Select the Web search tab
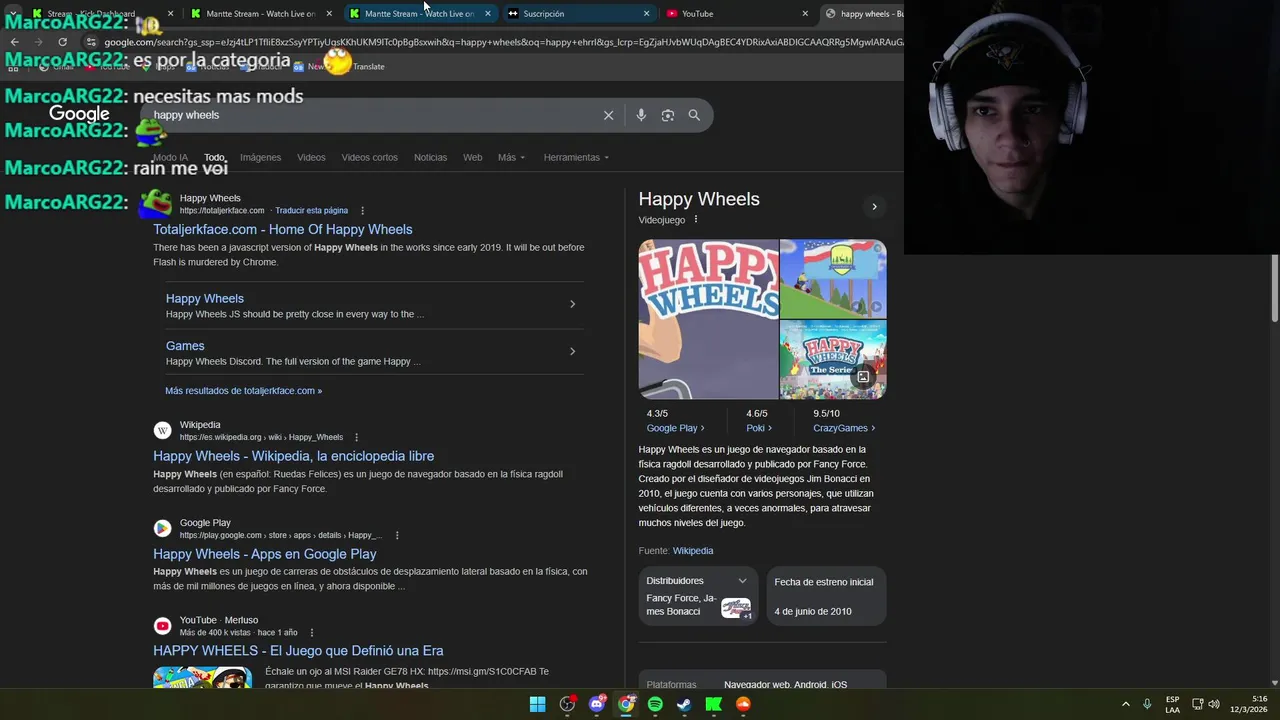Screen dimensions: 1280x720 pos(472,157)
